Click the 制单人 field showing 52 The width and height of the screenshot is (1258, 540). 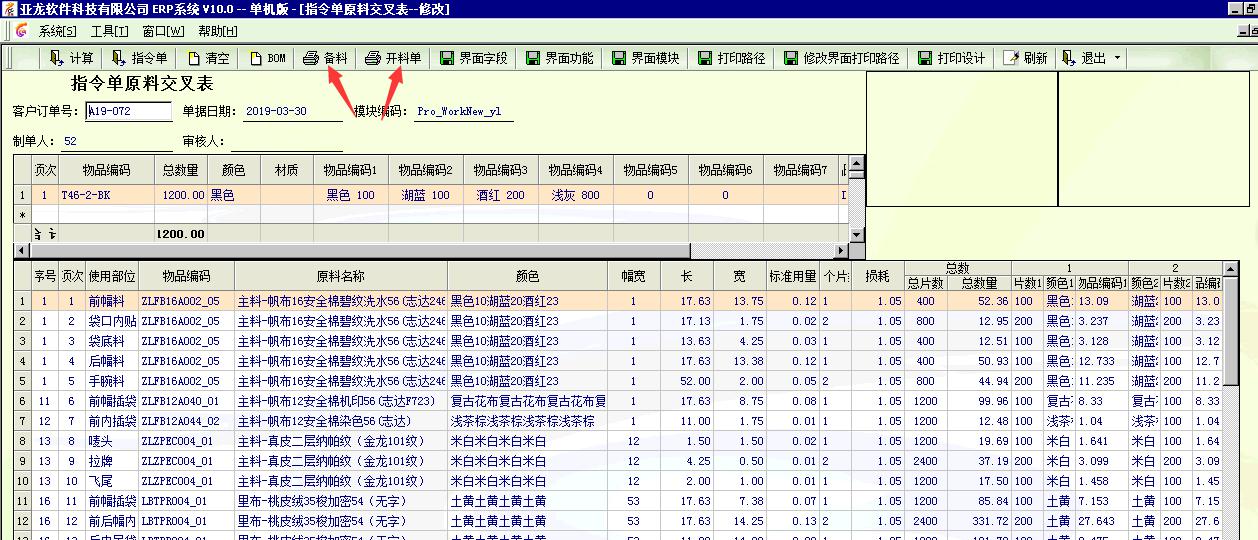117,142
